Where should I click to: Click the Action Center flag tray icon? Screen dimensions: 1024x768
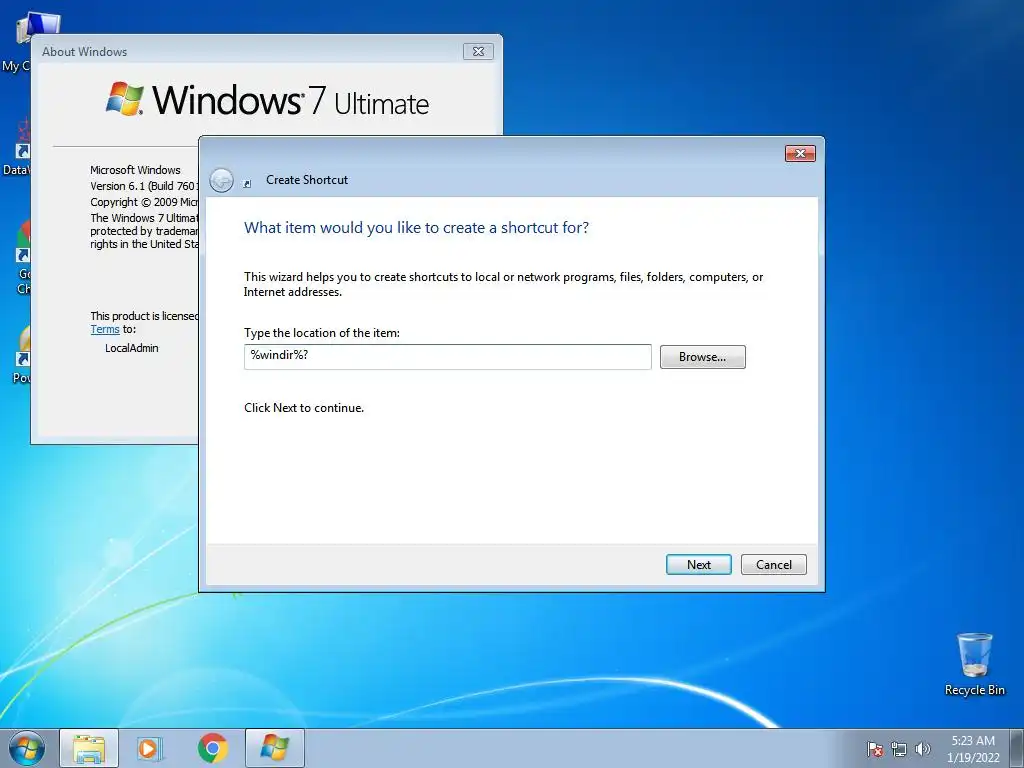[875, 749]
